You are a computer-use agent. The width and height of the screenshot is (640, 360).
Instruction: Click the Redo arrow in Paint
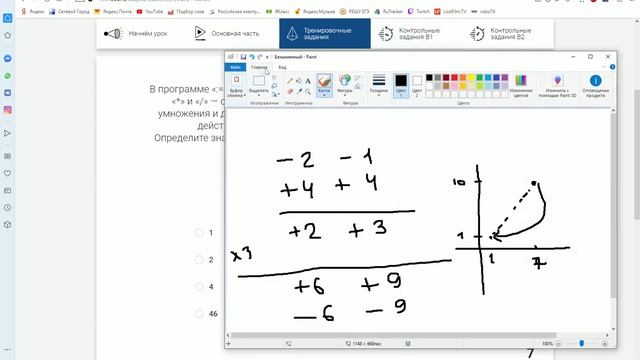pyautogui.click(x=260, y=57)
